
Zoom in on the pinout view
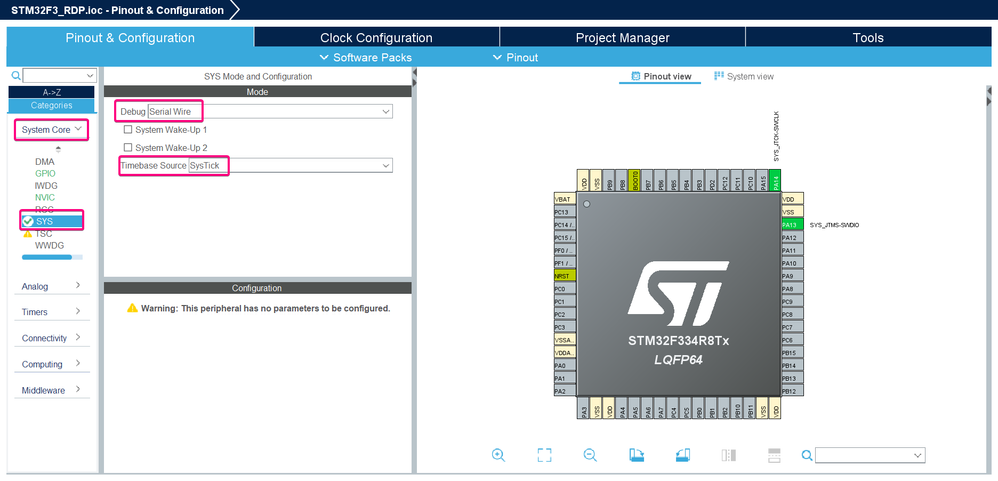point(498,454)
